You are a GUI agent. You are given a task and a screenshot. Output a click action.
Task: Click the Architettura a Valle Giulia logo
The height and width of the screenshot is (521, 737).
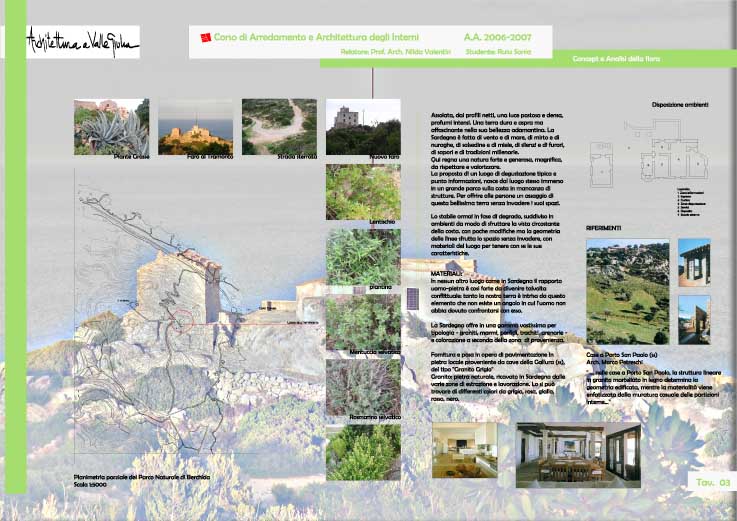tap(83, 42)
